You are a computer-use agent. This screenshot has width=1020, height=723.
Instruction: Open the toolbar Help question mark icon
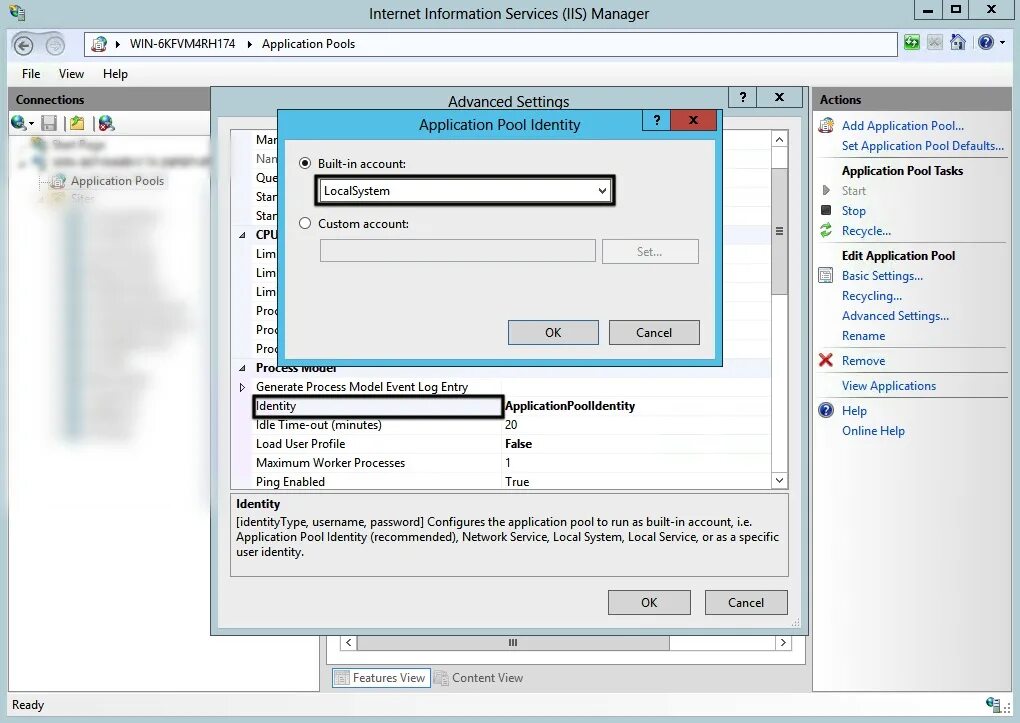[x=986, y=43]
